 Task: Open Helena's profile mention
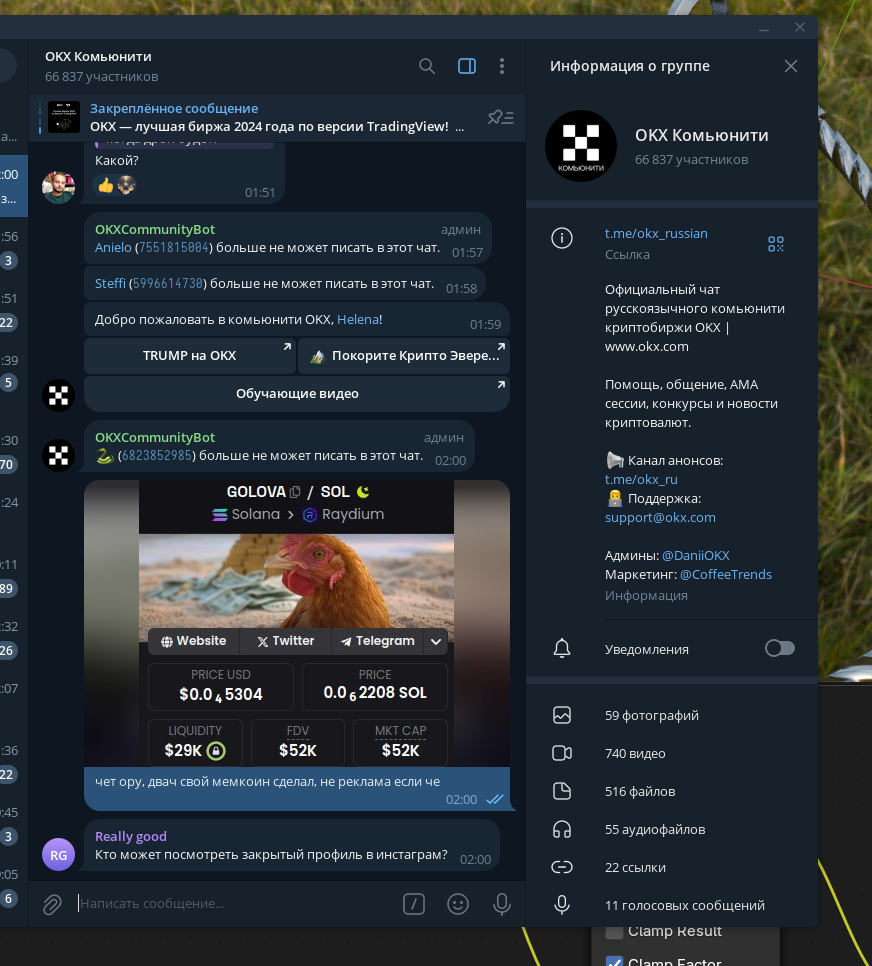click(357, 320)
